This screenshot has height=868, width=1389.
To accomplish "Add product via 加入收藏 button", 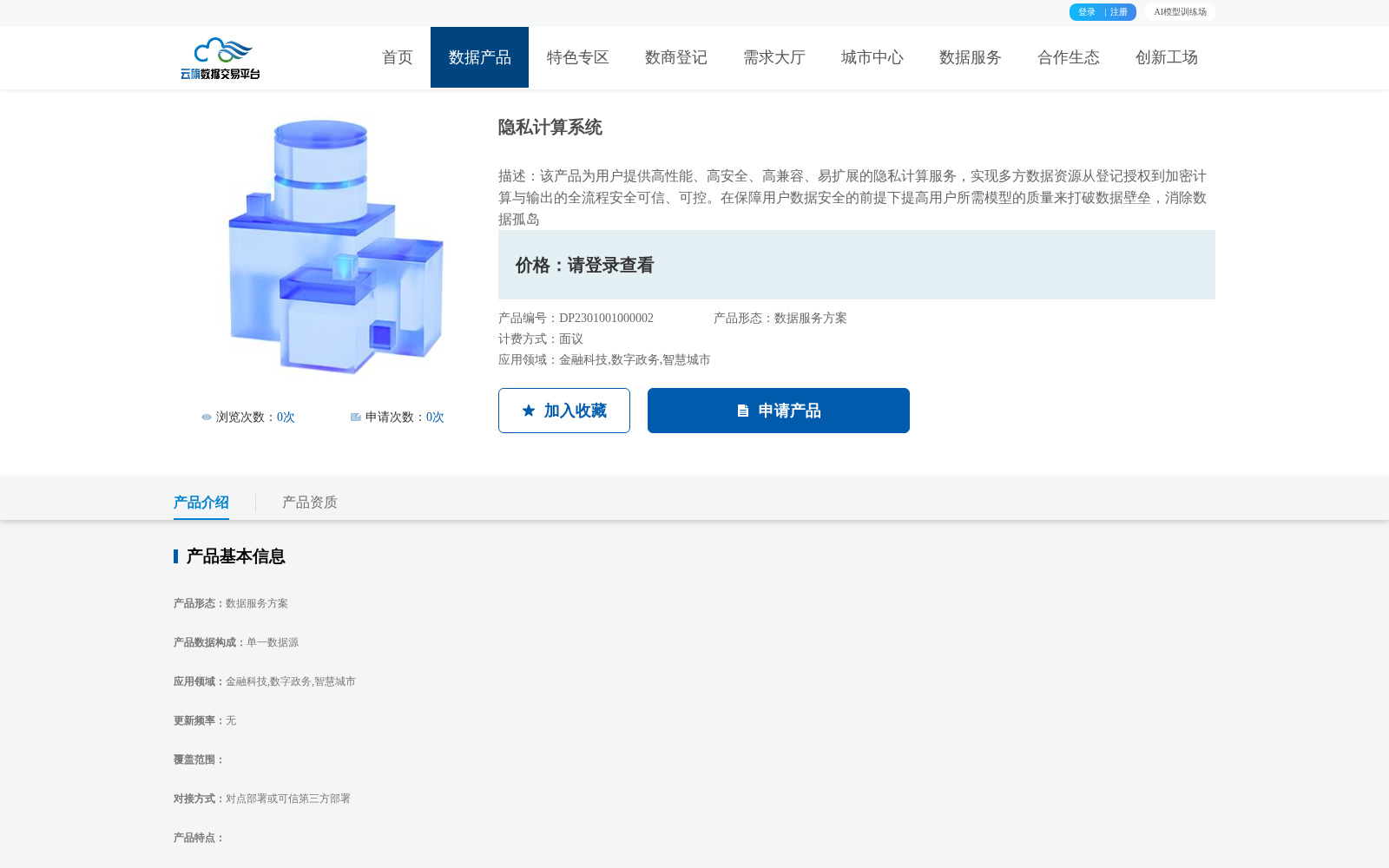I will point(564,411).
